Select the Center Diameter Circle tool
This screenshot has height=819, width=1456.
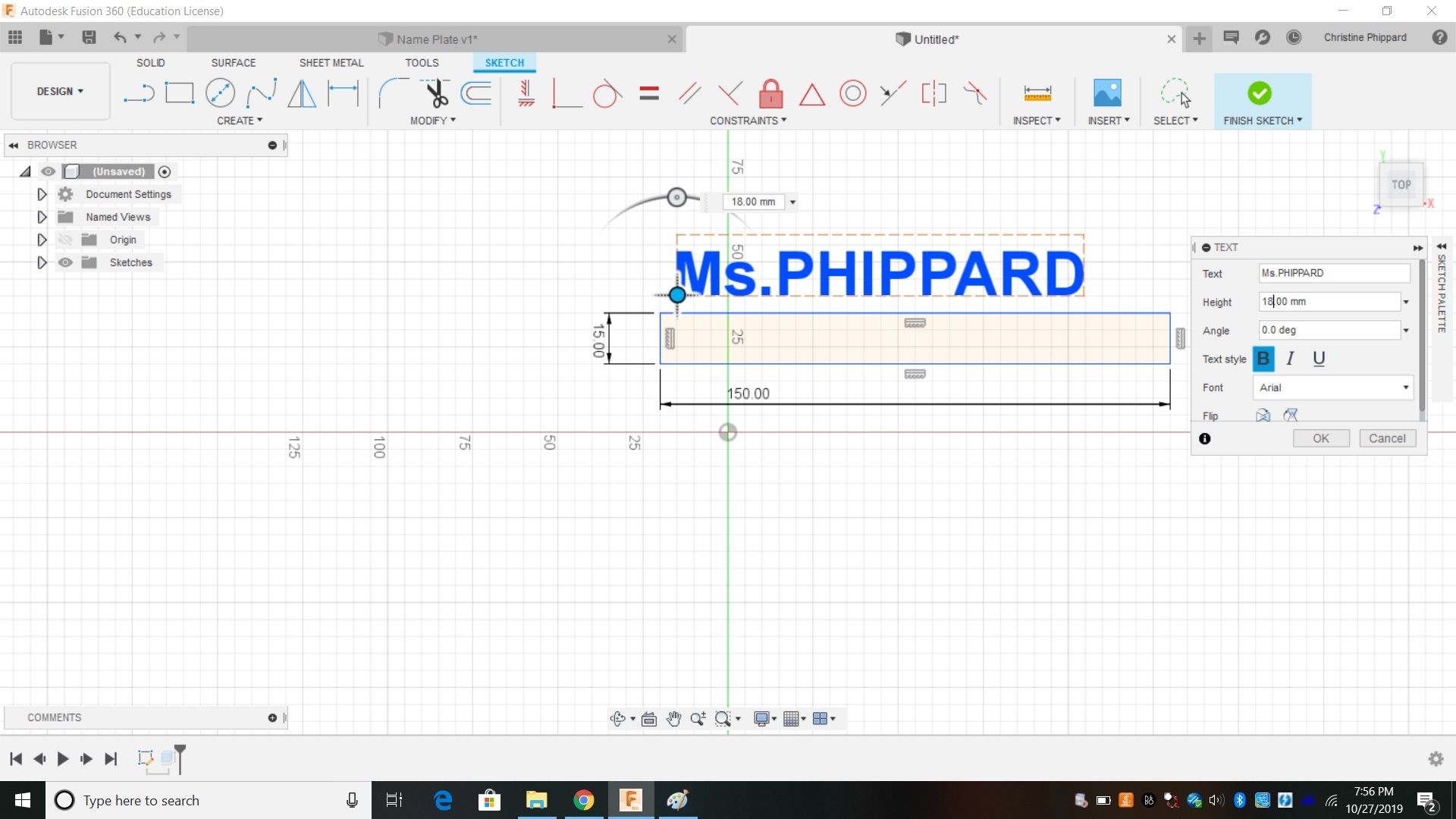point(220,93)
